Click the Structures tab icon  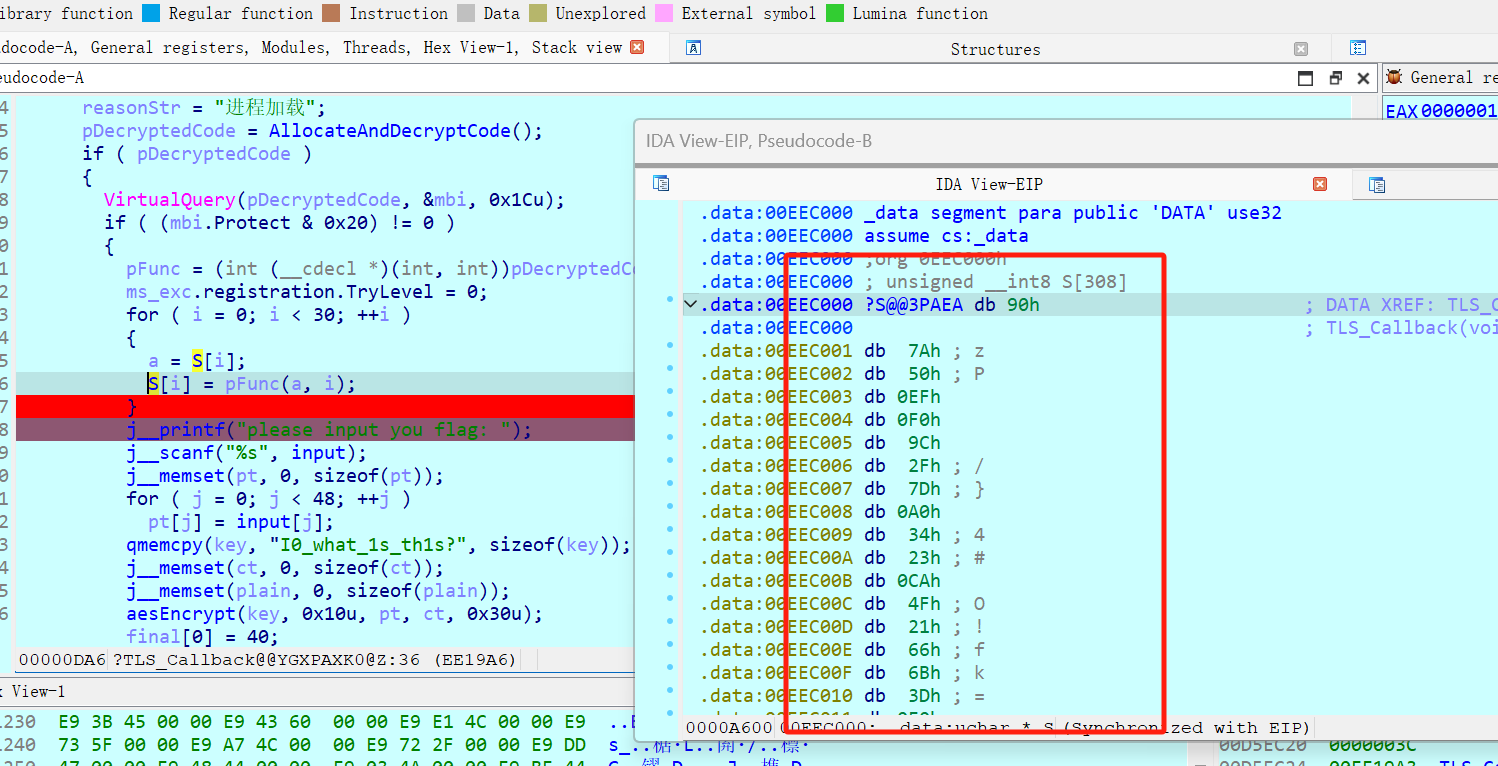(693, 48)
